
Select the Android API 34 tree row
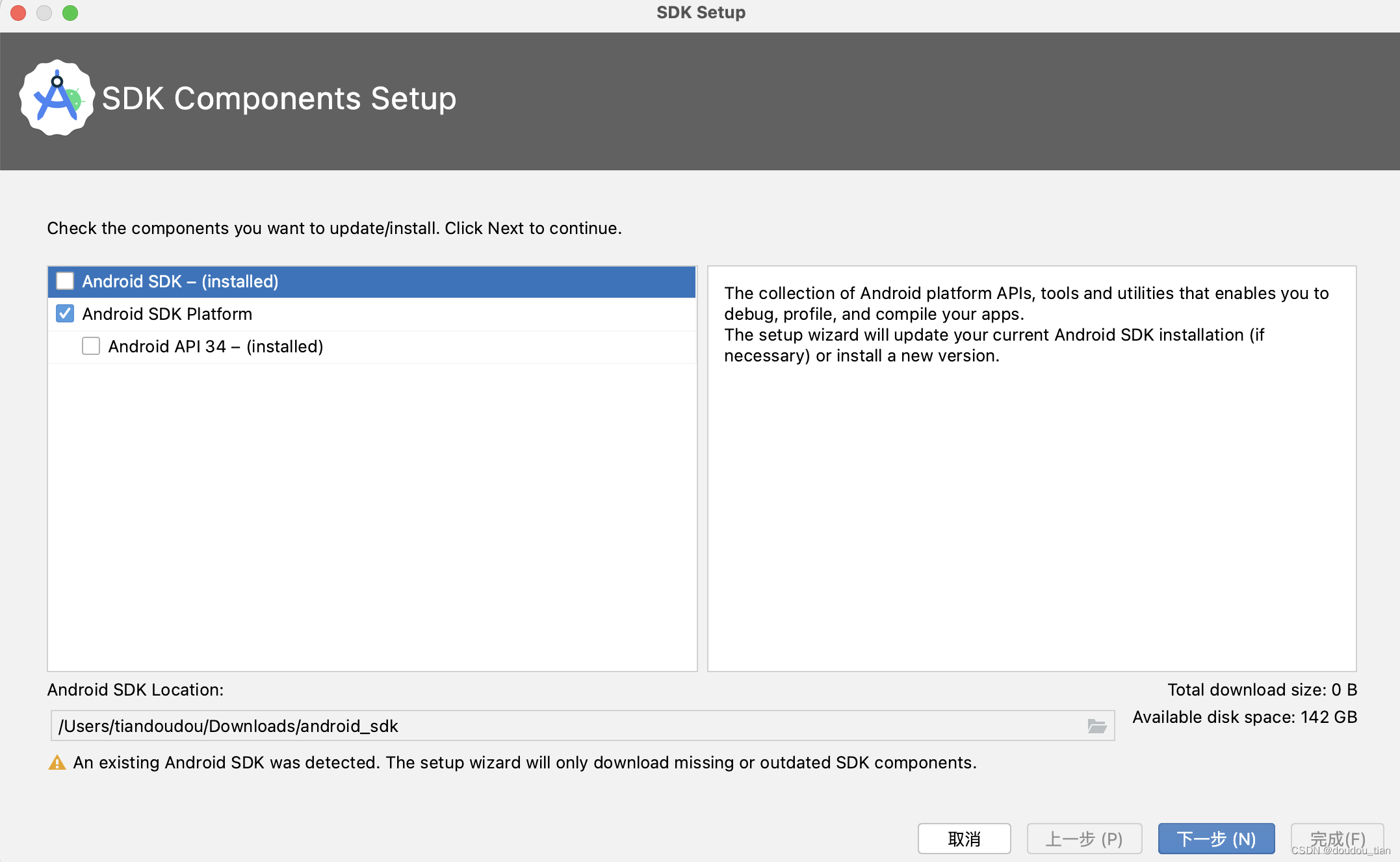coord(215,346)
